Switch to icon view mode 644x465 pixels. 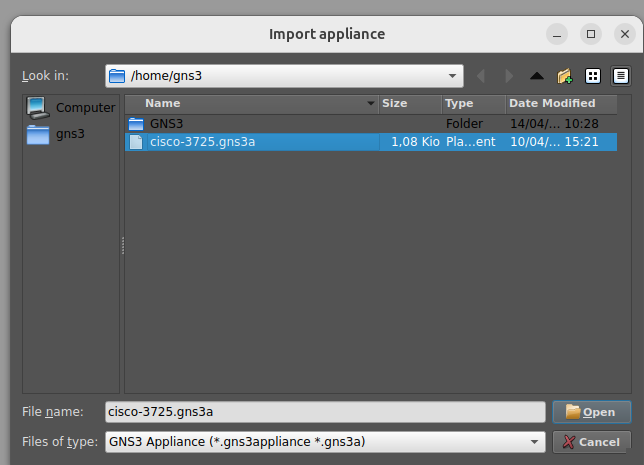(593, 76)
